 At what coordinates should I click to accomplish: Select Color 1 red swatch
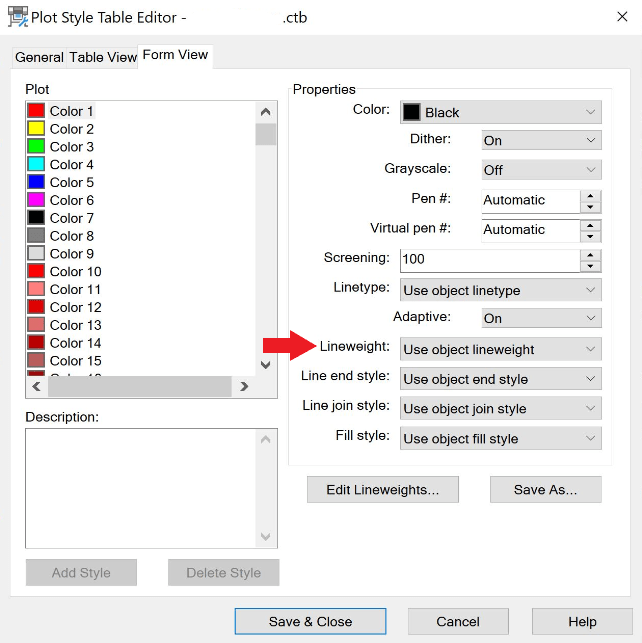[x=36, y=111]
